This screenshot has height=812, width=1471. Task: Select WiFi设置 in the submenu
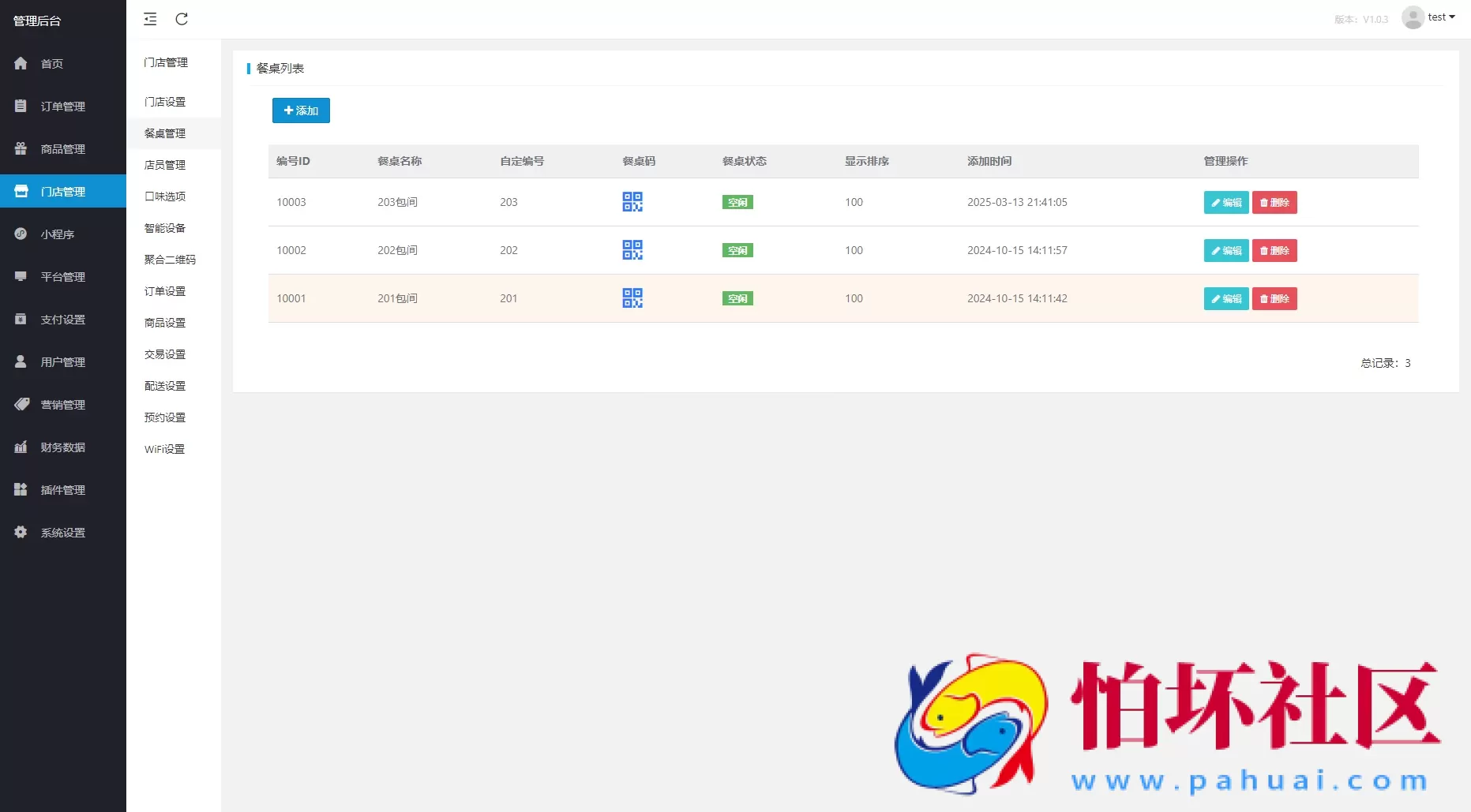(x=164, y=449)
